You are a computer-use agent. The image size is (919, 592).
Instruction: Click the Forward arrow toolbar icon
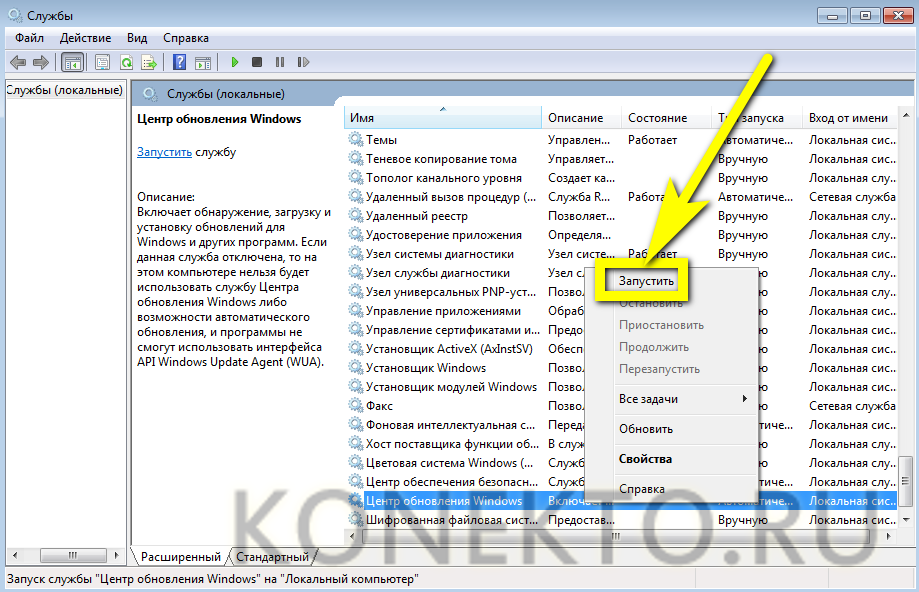40,62
